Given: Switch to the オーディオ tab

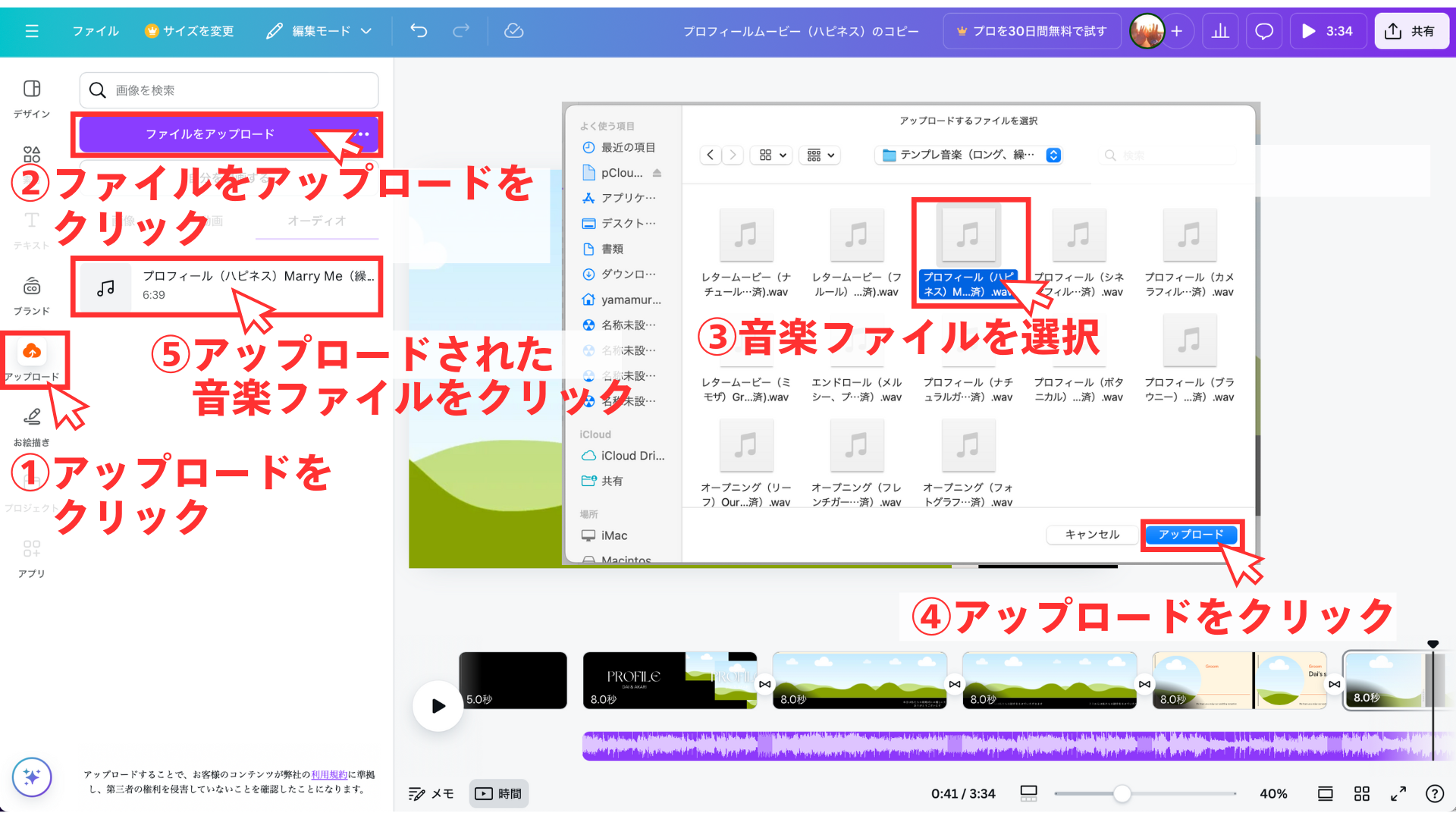Looking at the screenshot, I should (x=317, y=221).
